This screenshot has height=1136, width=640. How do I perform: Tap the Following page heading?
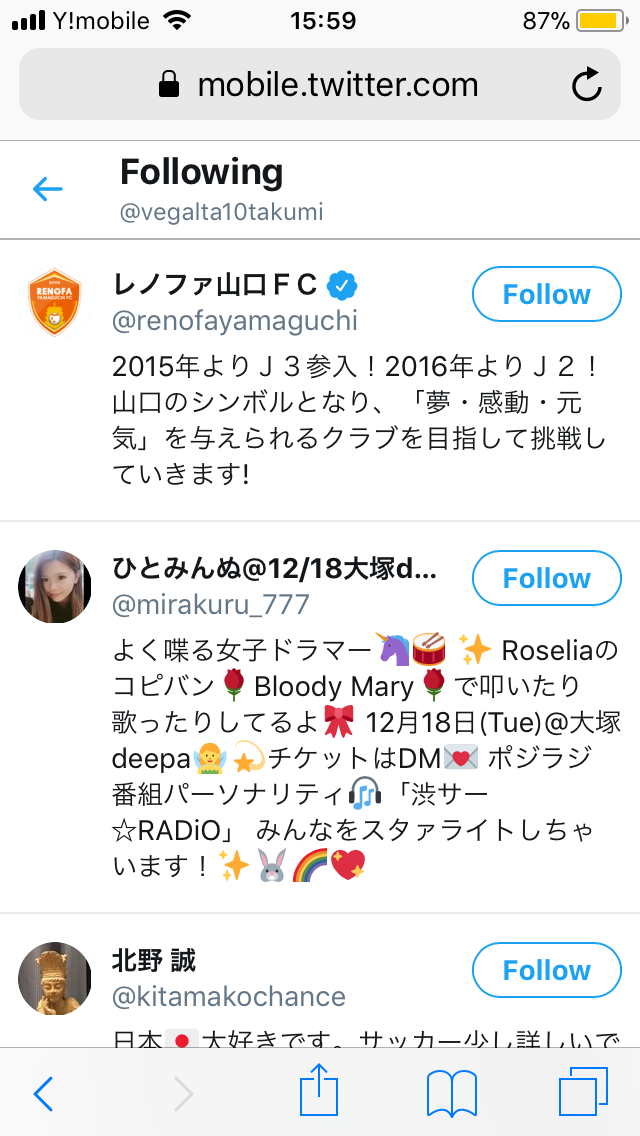202,173
